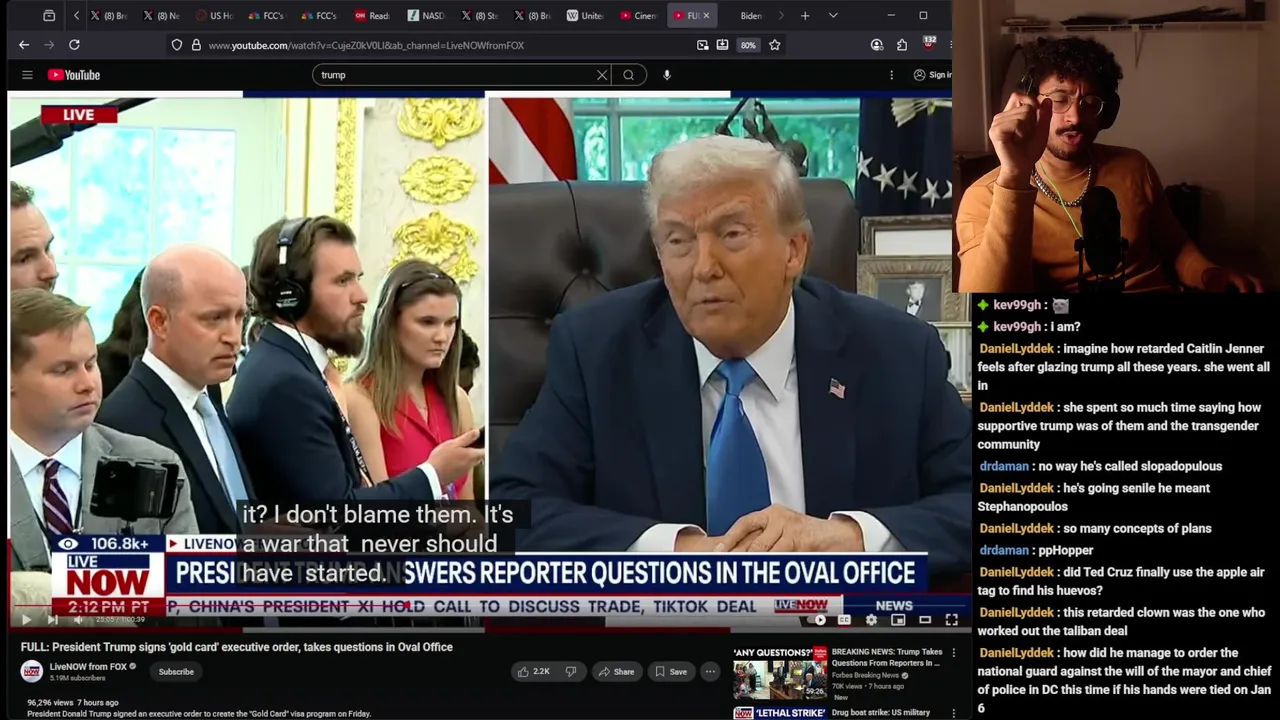Open a new browser tab with plus

pyautogui.click(x=805, y=16)
